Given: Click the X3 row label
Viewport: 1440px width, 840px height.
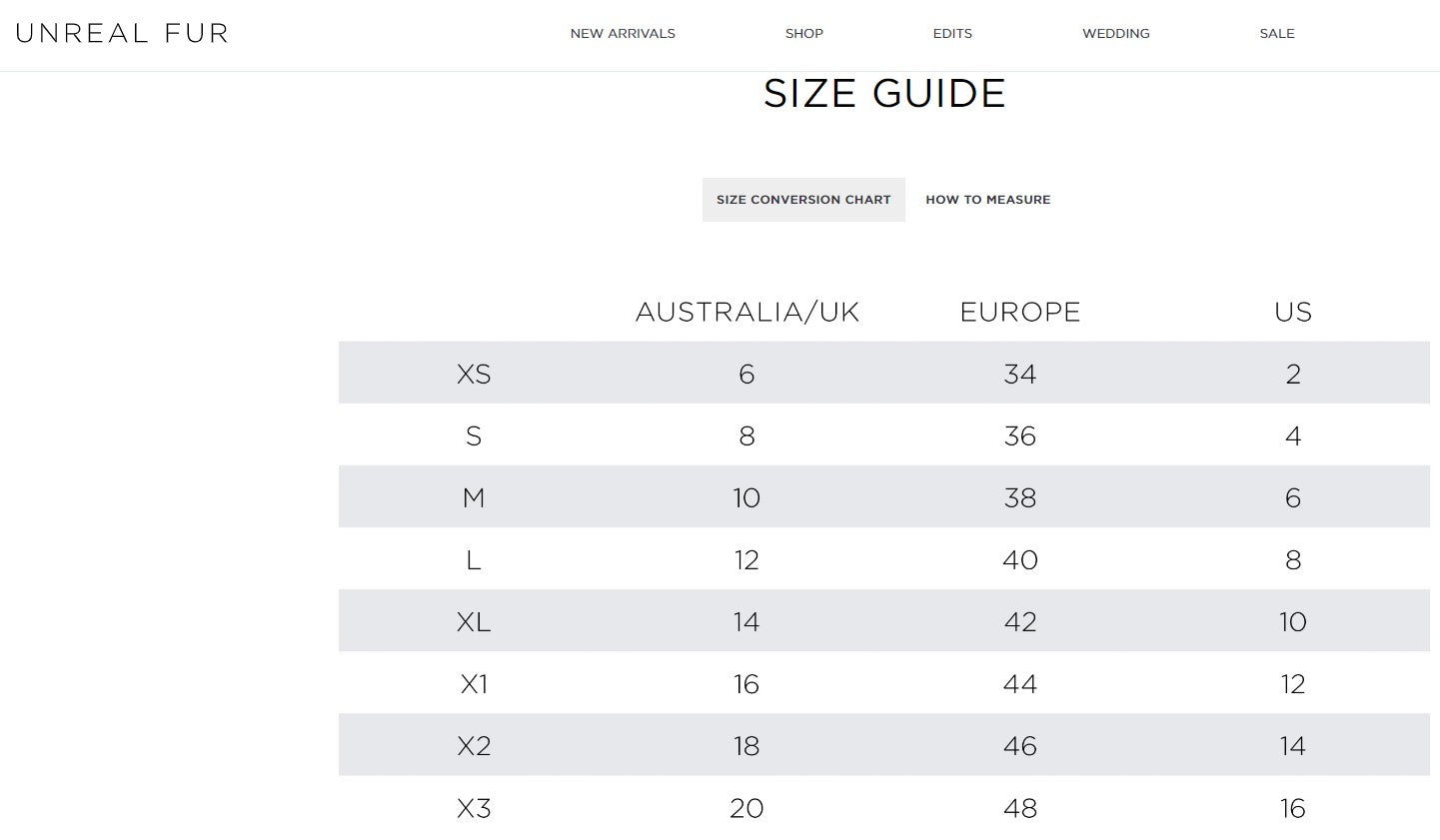Looking at the screenshot, I should click(474, 808).
